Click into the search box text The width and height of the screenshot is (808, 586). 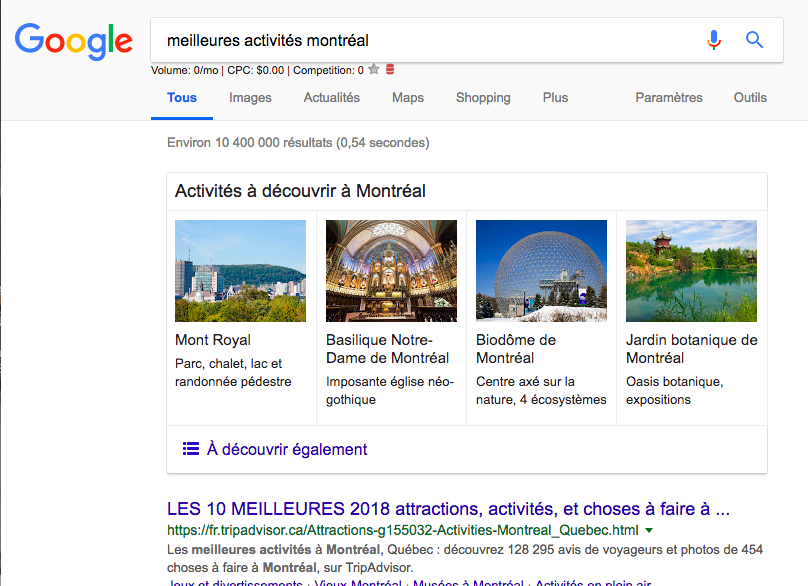268,40
